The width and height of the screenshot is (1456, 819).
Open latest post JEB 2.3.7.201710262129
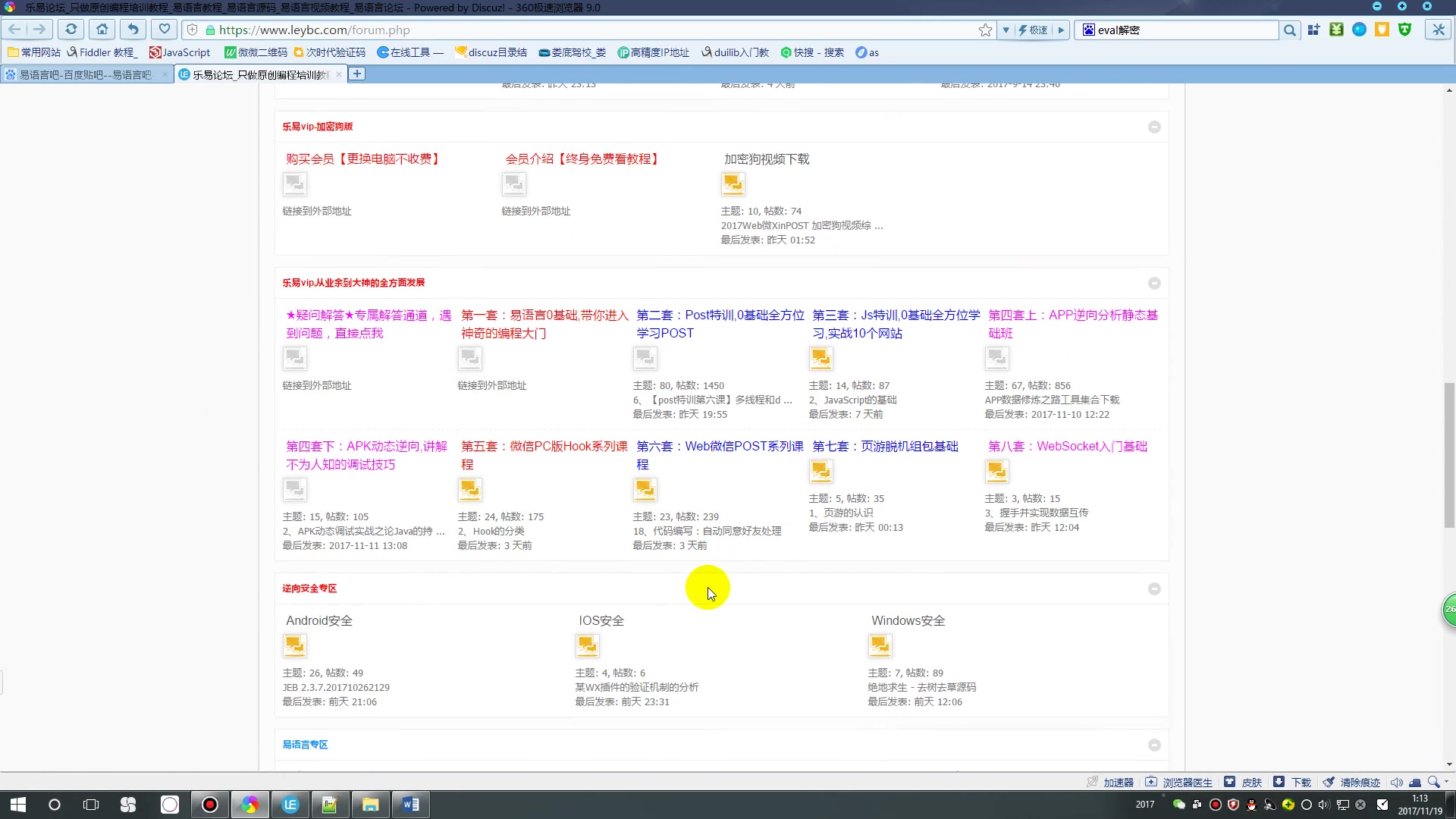coord(336,687)
